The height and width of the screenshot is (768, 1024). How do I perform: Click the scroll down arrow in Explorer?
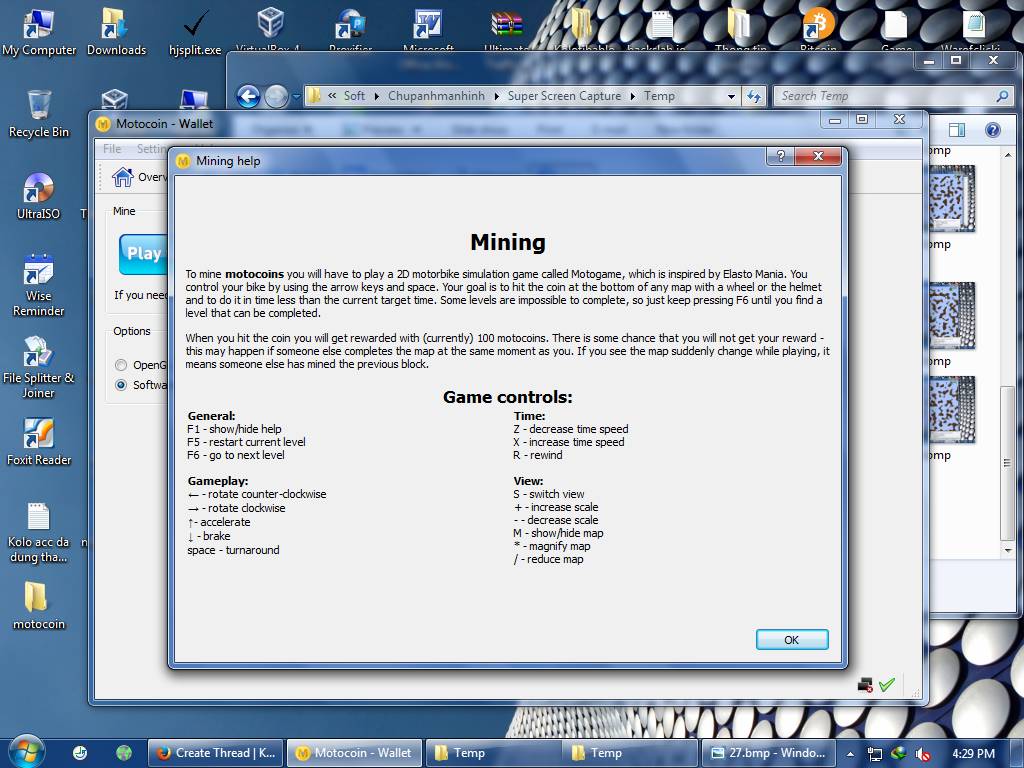point(1007,551)
